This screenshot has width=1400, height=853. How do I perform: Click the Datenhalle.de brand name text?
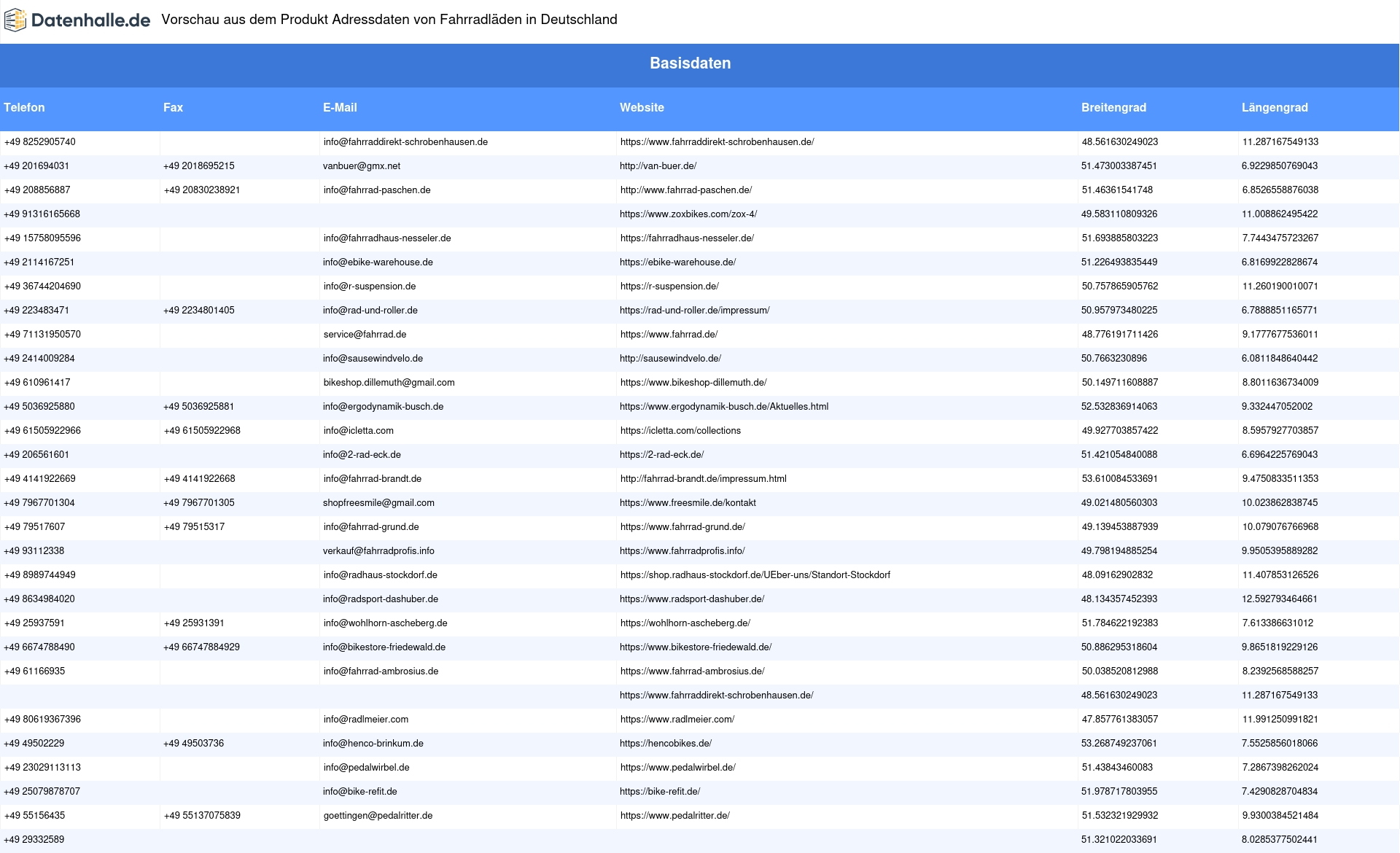91,20
